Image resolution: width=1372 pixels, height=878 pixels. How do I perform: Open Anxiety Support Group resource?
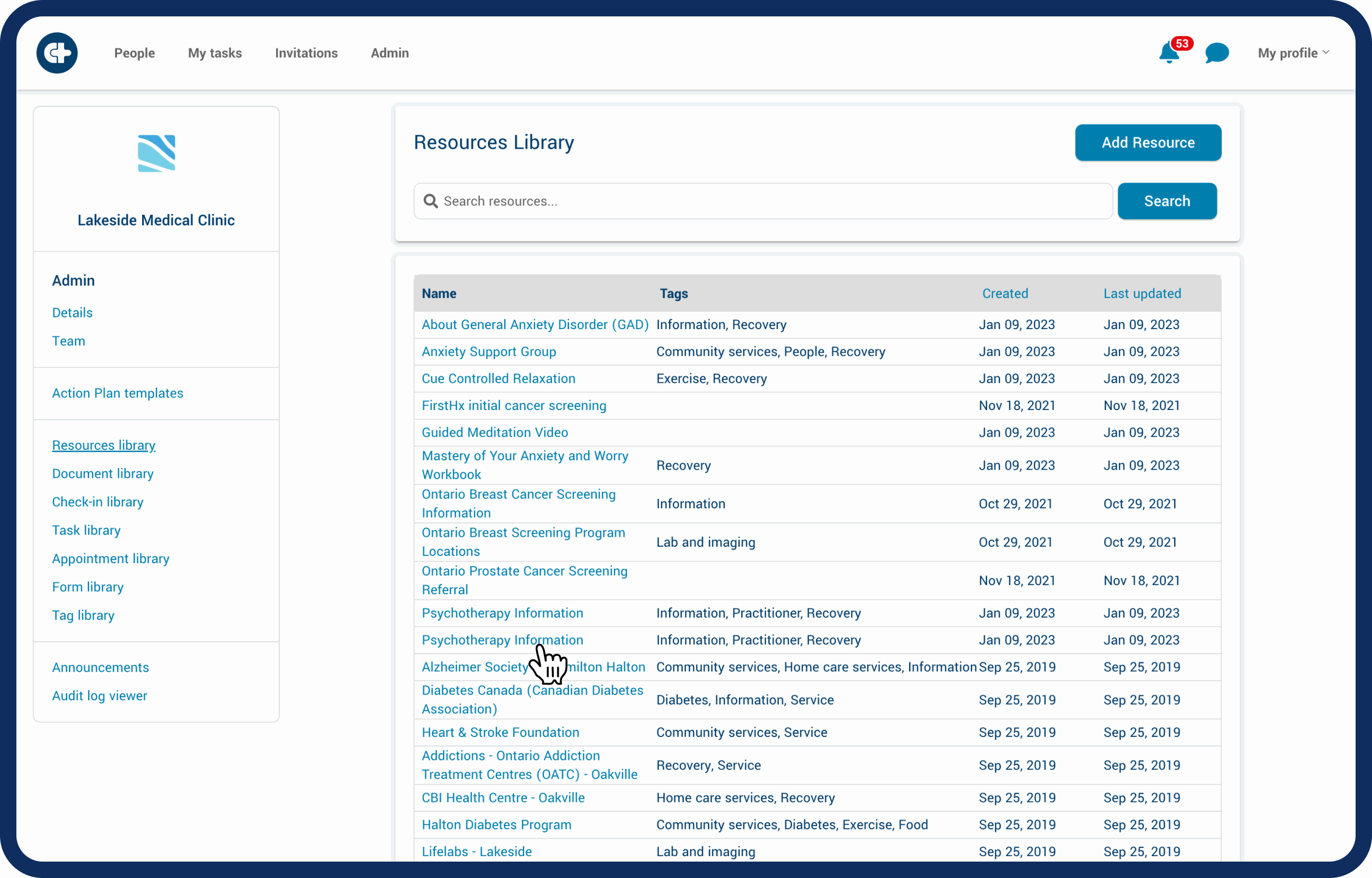489,351
